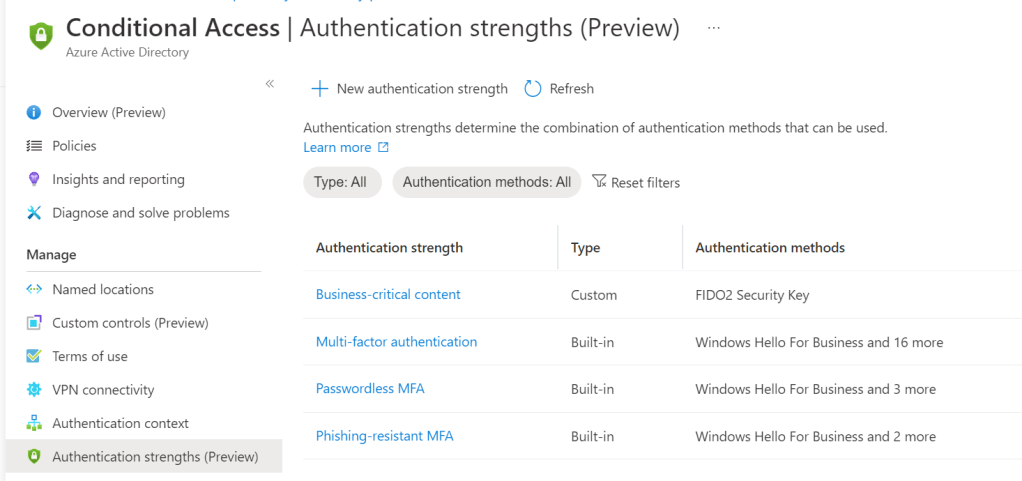Collapse the left navigation pane

coord(269,84)
